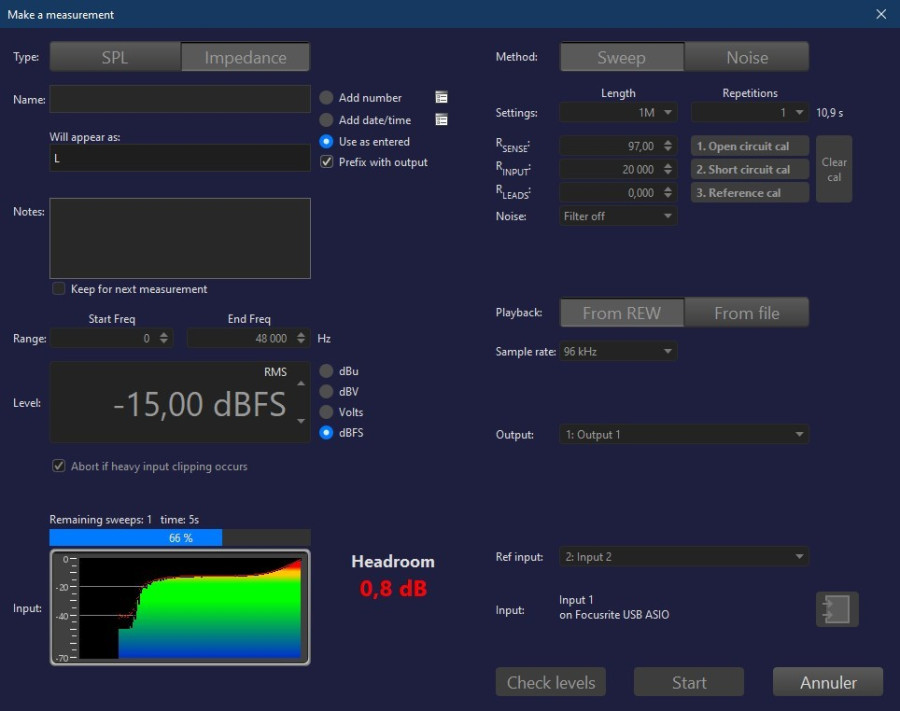900x711 pixels.
Task: Set playback to From file
Action: tap(747, 313)
